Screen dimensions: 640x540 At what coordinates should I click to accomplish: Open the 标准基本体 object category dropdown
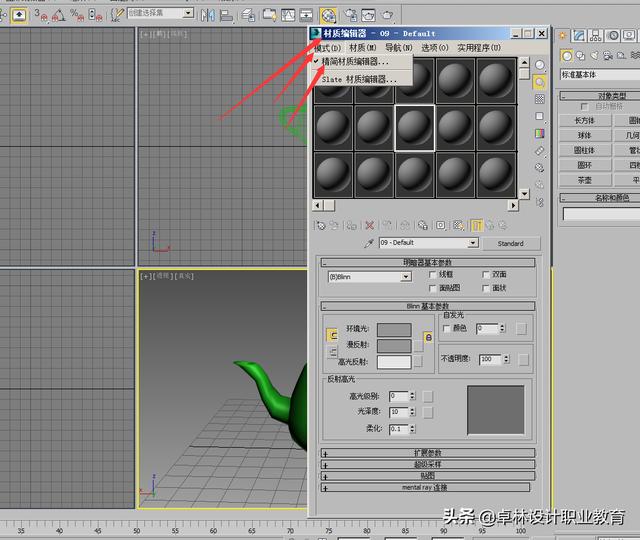pos(600,75)
